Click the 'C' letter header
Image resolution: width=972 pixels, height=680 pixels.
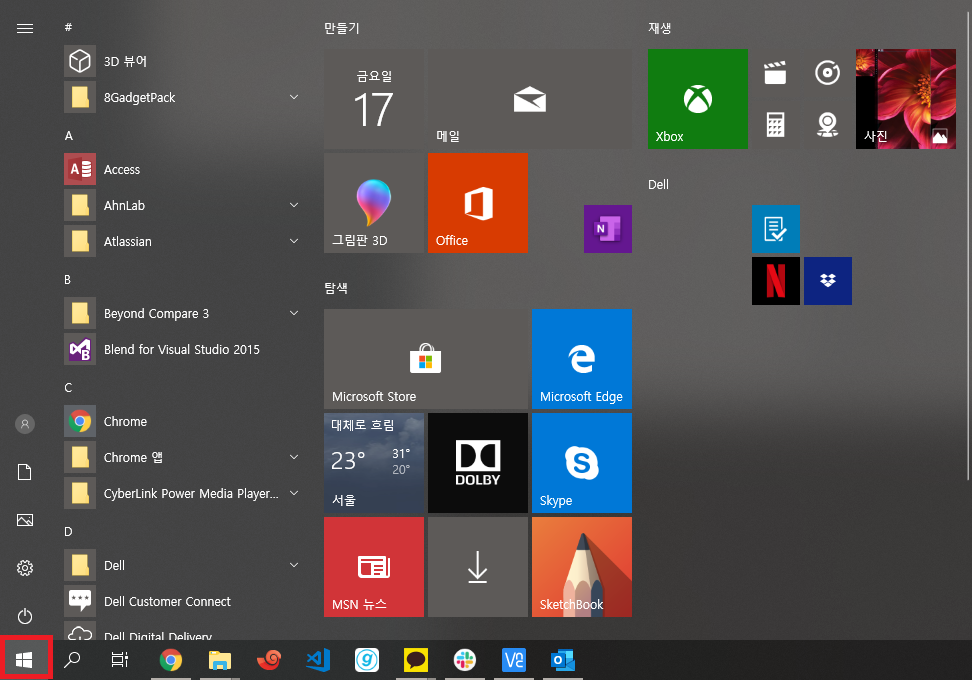pos(68,388)
